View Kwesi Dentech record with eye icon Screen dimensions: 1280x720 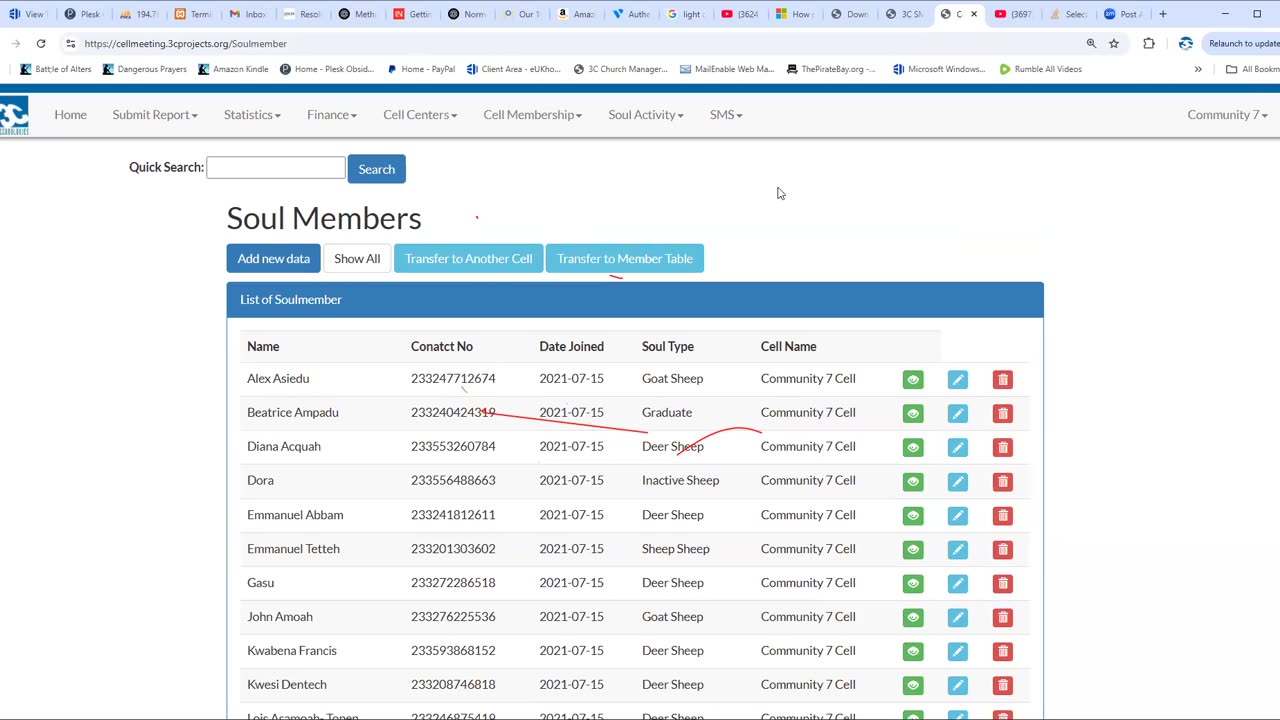click(912, 686)
